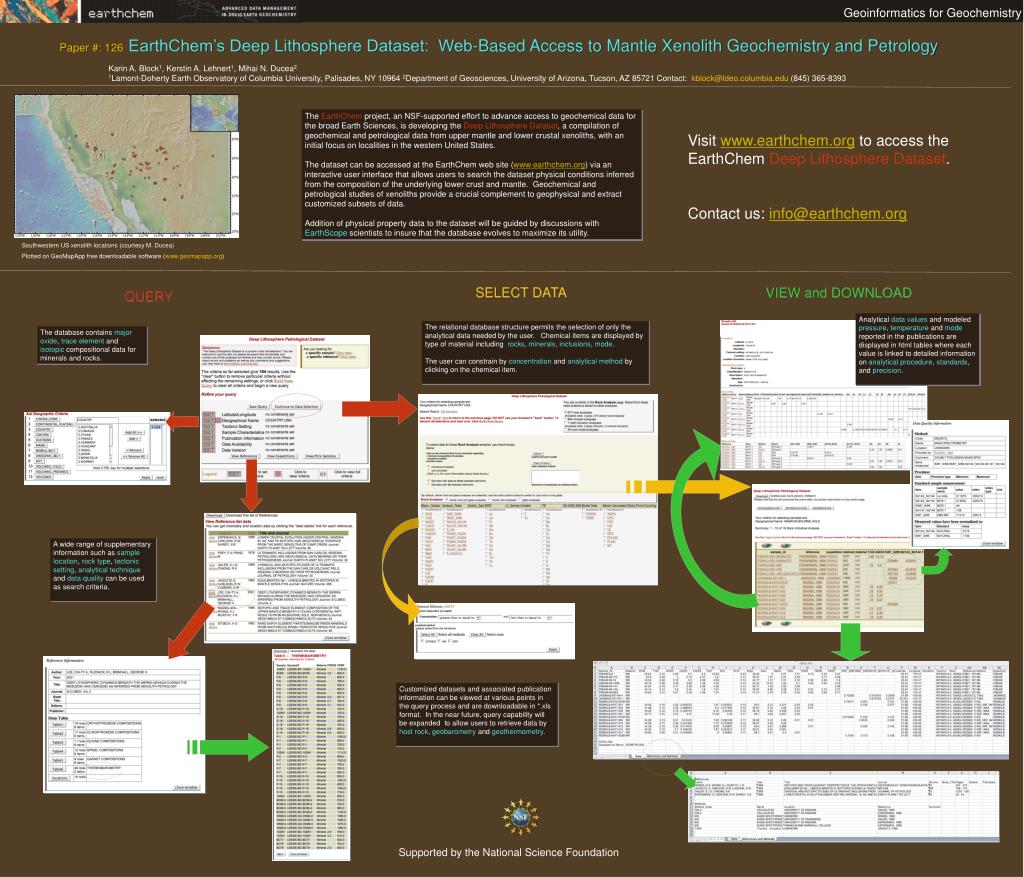1024x877 pixels.
Task: Click the Rock Analysis selection page screenshot
Action: click(x=537, y=489)
